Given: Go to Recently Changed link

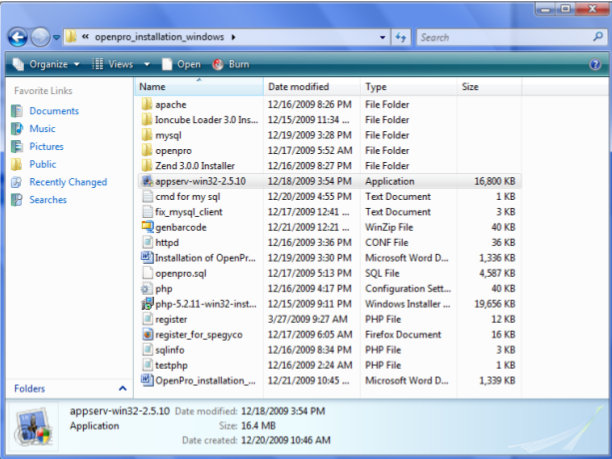Looking at the screenshot, I should (x=67, y=182).
